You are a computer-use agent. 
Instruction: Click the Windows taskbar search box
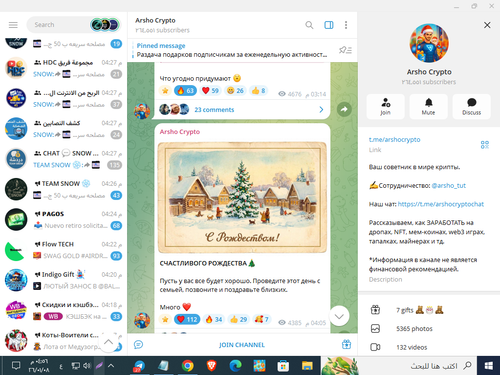click(417, 366)
